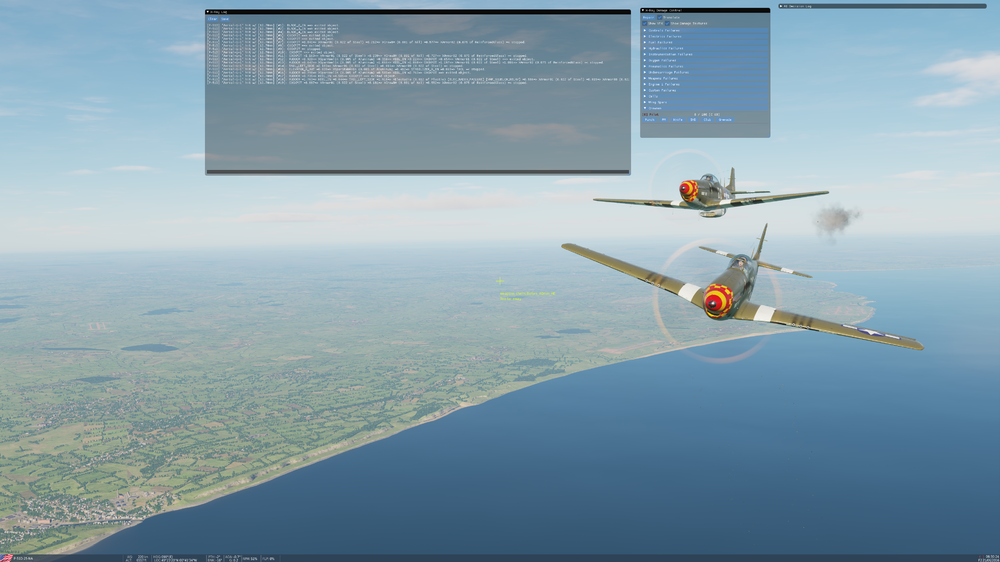Click the horizontal scrollbar of the X-Ray Log
This screenshot has height=562, width=1000.
point(418,172)
